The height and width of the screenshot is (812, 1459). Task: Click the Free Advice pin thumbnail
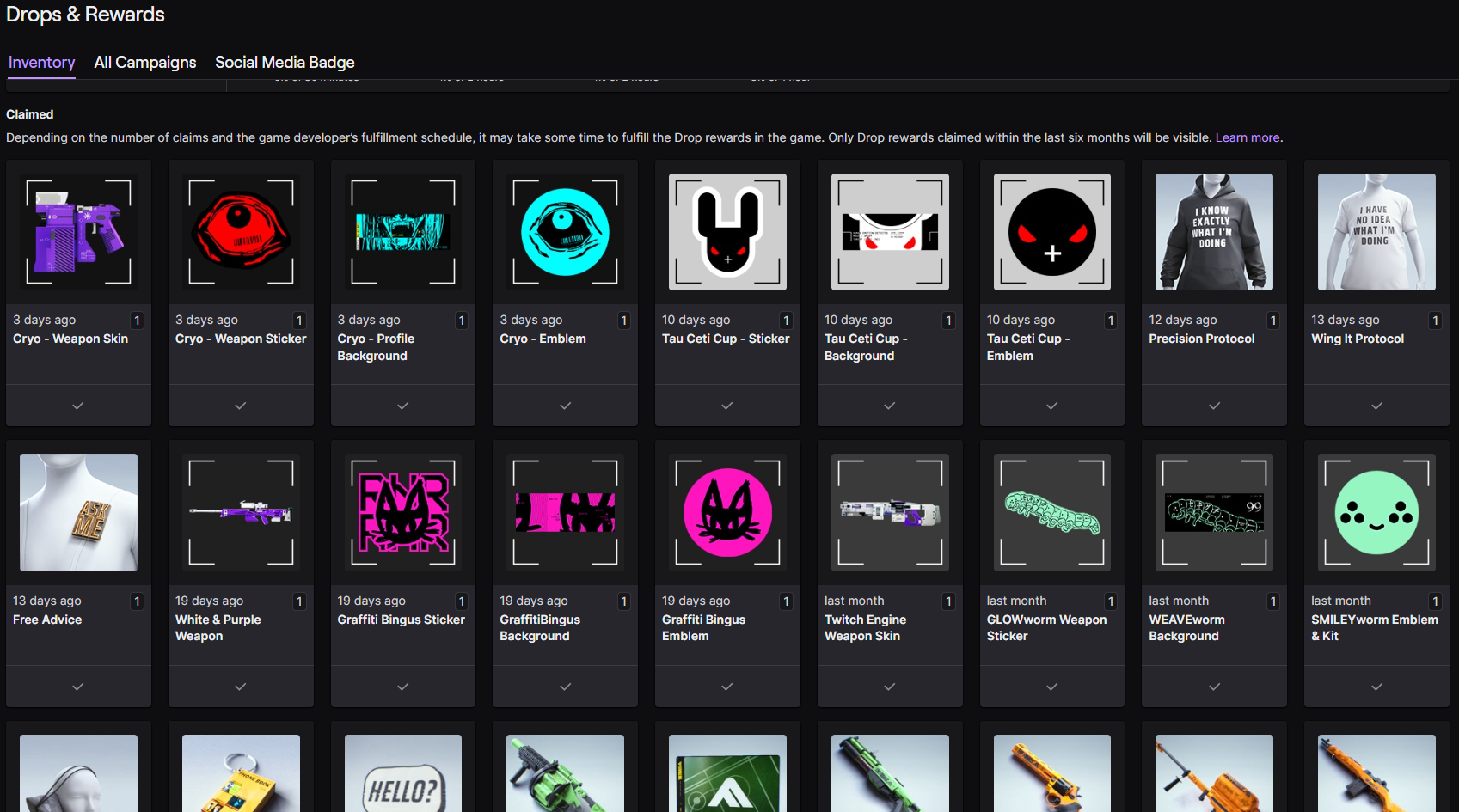[x=78, y=513]
